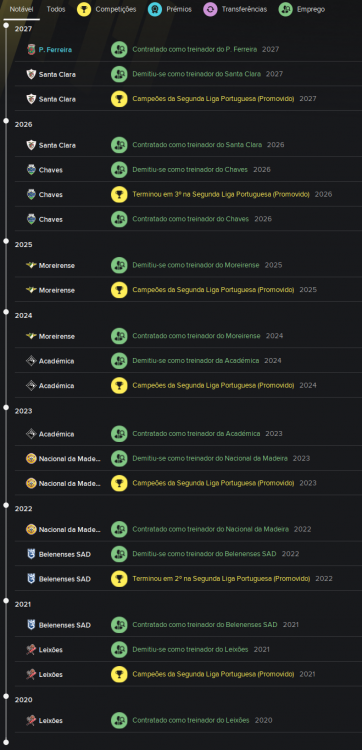Open Académica club in the champions 2024 row

[x=56, y=386]
